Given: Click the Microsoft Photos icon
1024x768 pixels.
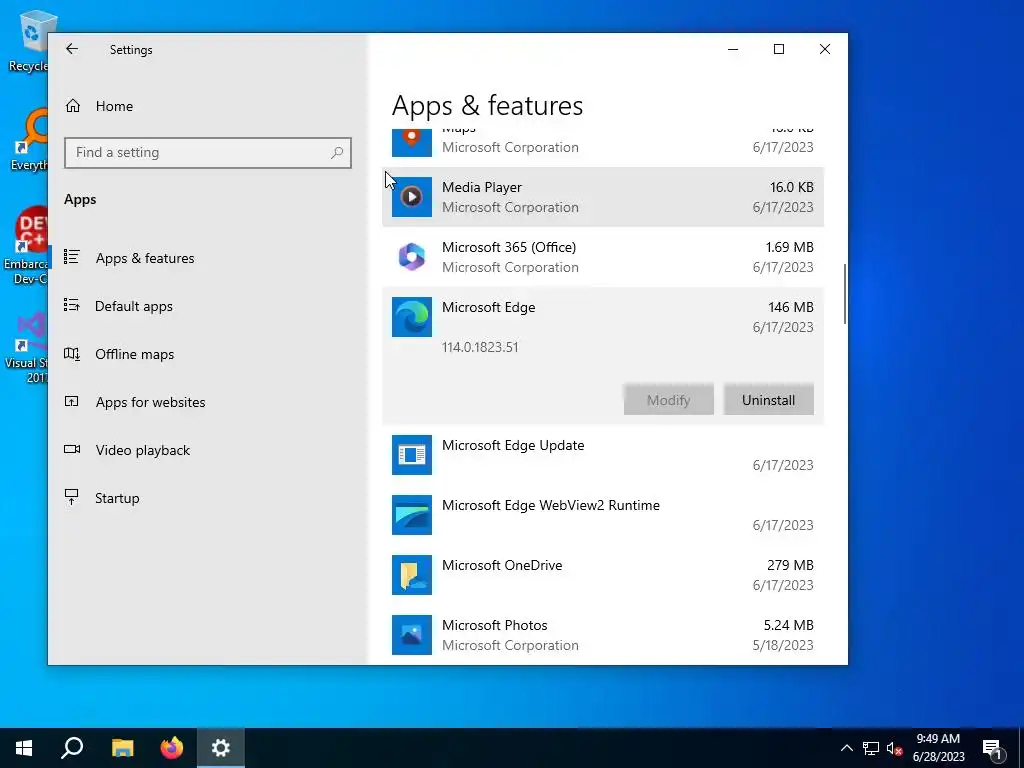Looking at the screenshot, I should 411,635.
